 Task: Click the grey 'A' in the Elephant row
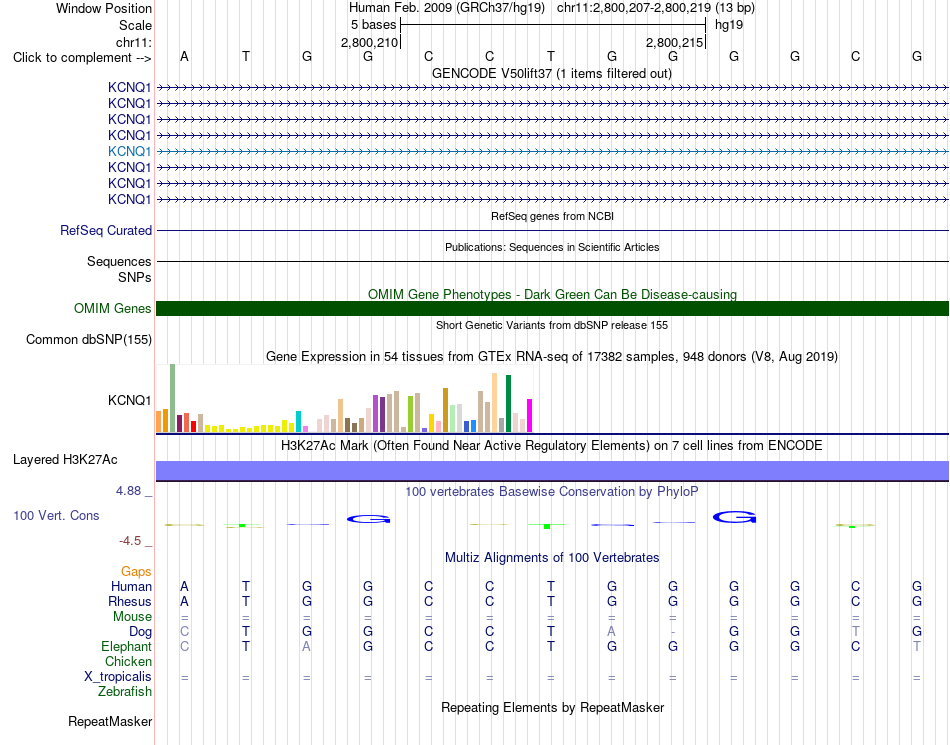[307, 646]
